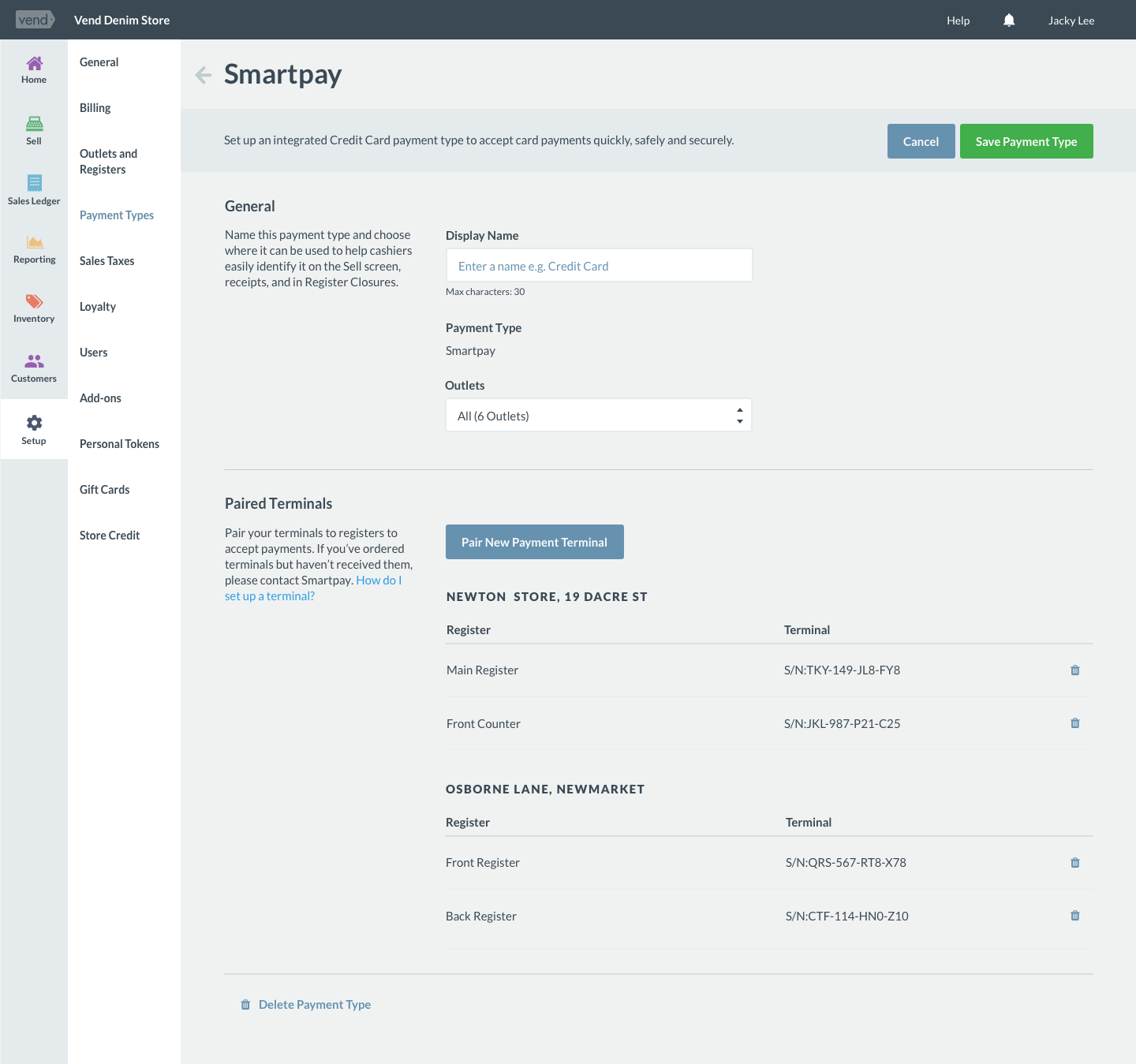Go to Home in the sidebar
This screenshot has height=1064, width=1136.
tap(34, 70)
